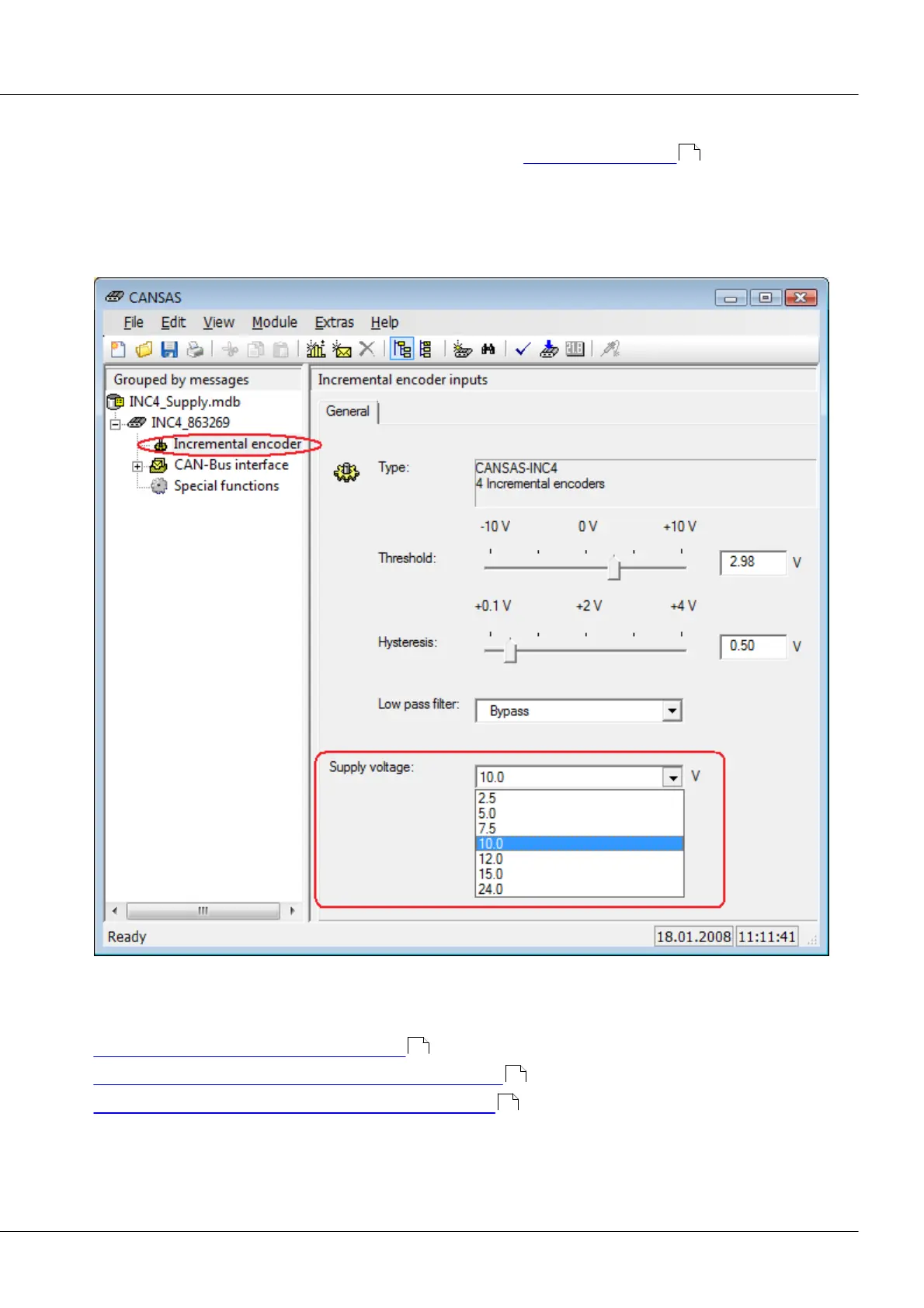The height and width of the screenshot is (1308, 924).
Task: Click the Open folder toolbar icon
Action: [x=144, y=350]
